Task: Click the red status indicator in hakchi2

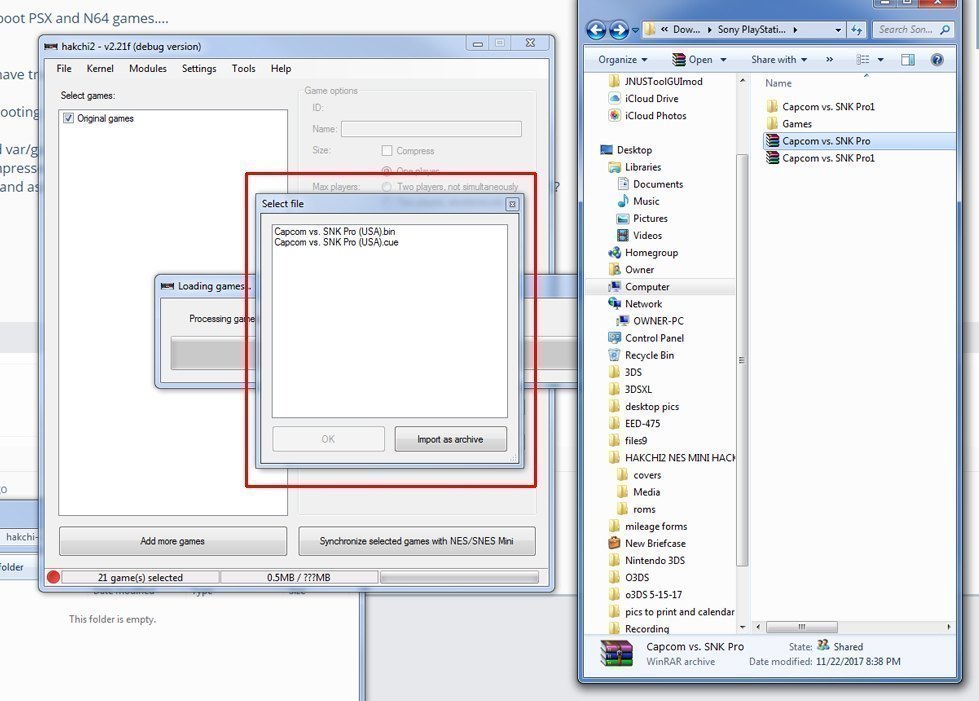Action: click(x=53, y=577)
